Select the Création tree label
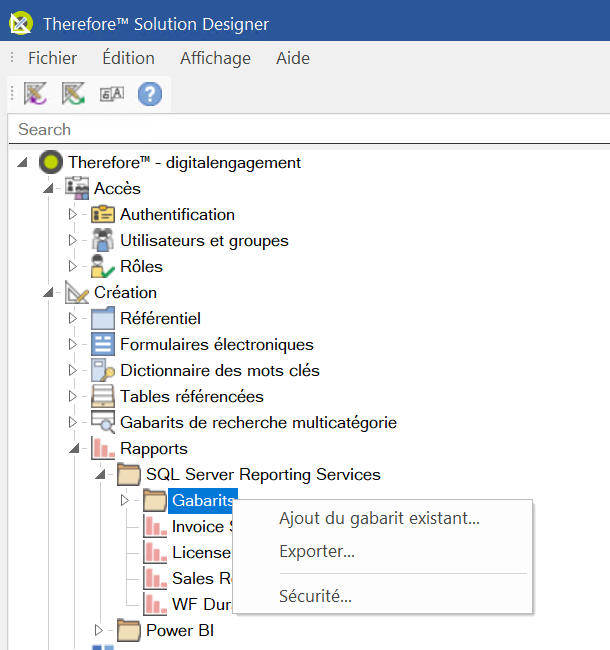610x650 pixels. pyautogui.click(x=126, y=292)
